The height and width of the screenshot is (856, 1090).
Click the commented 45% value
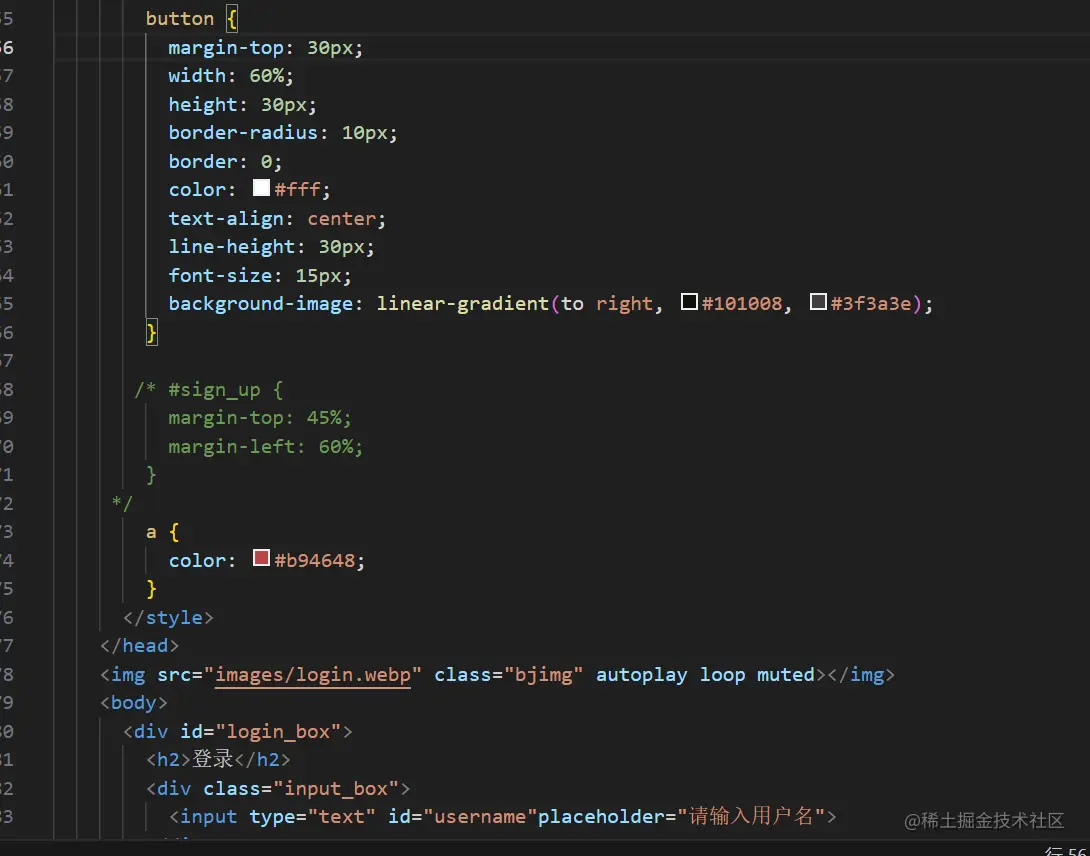[324, 418]
